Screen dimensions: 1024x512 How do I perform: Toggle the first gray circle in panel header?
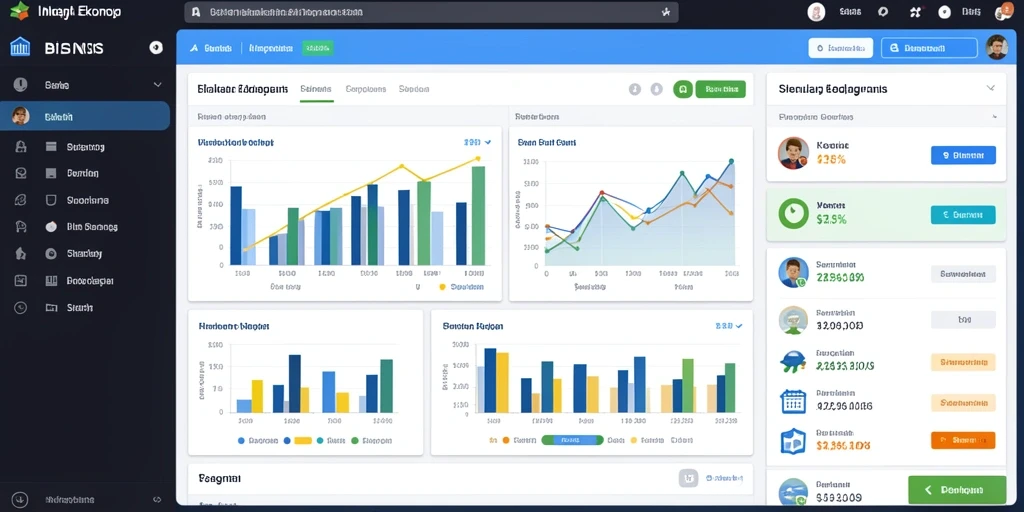(x=635, y=89)
